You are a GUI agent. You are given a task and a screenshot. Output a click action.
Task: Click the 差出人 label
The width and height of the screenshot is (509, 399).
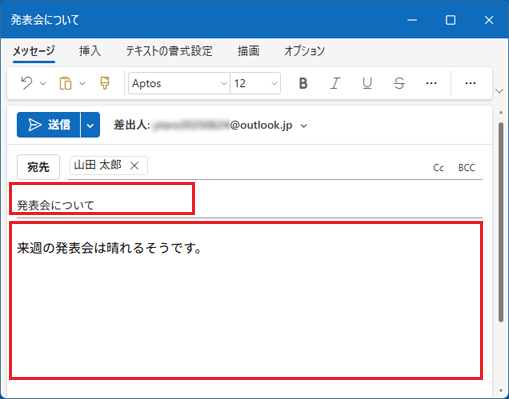click(x=132, y=125)
